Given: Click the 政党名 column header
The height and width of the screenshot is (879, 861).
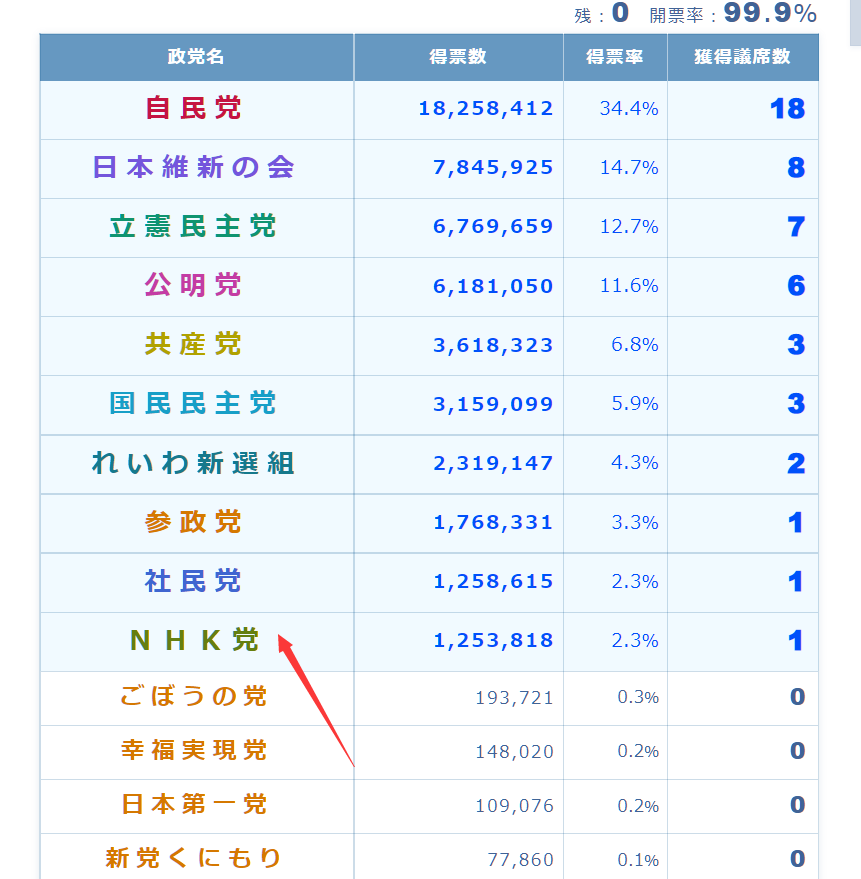Looking at the screenshot, I should coord(196,57).
